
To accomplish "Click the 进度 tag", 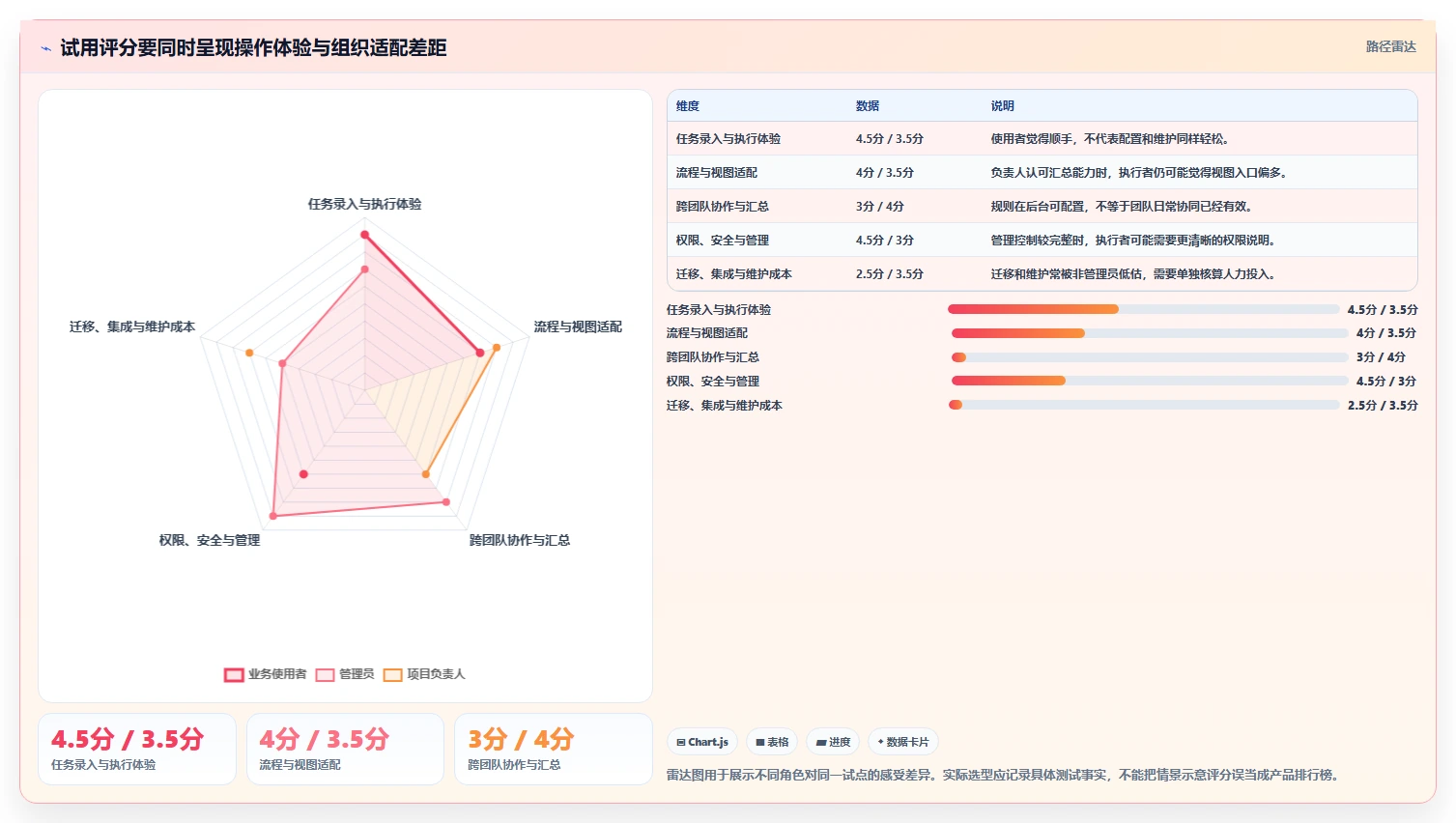I will click(833, 742).
